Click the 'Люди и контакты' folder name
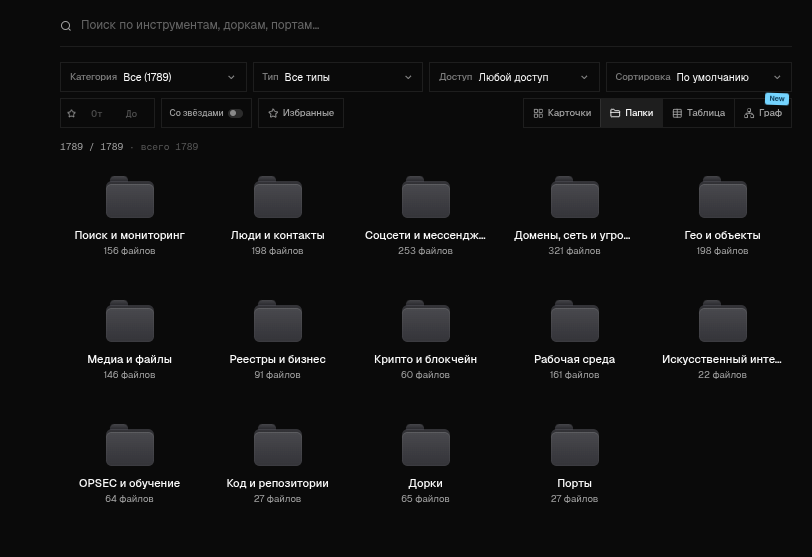The image size is (812, 557). click(278, 235)
